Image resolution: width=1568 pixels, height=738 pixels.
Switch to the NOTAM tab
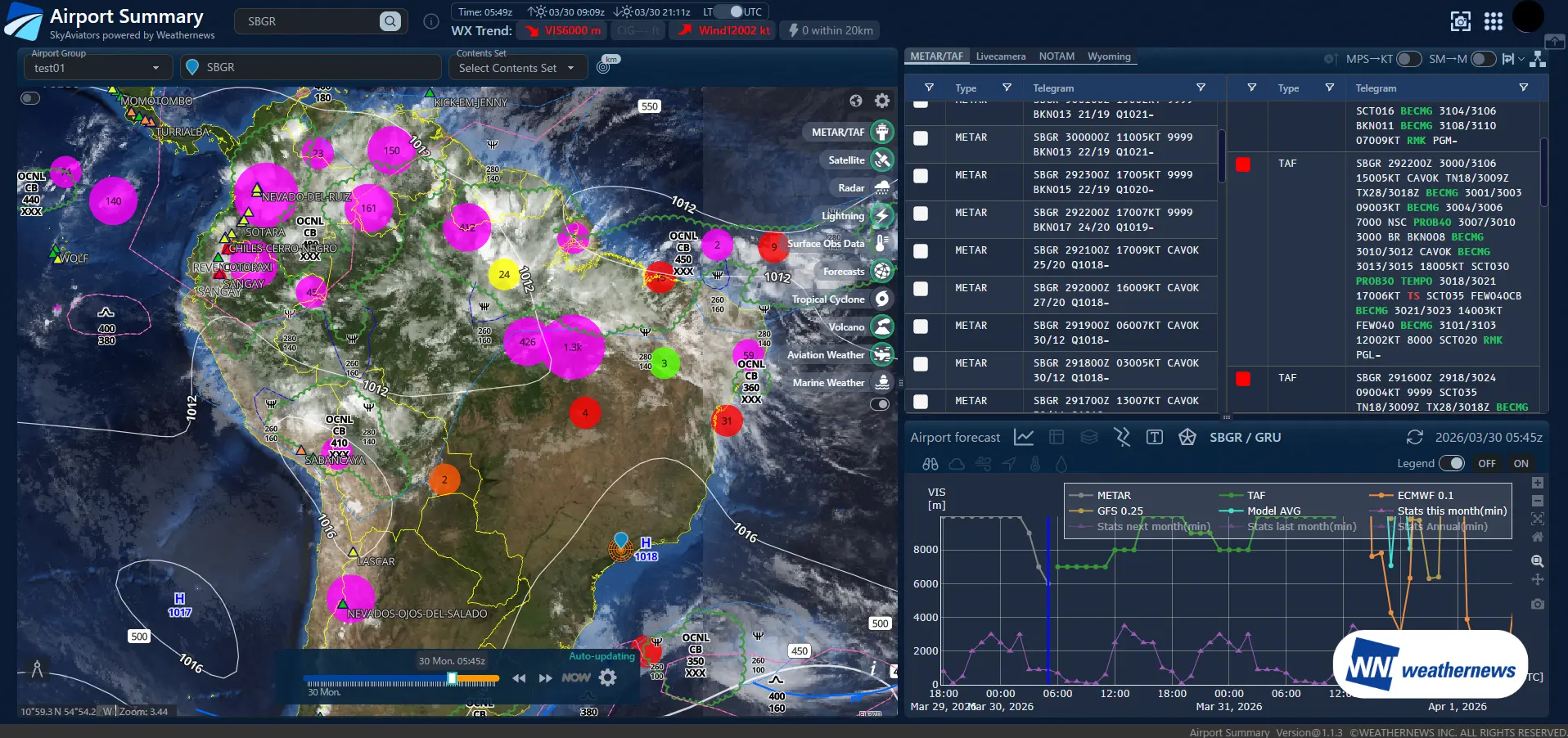1057,56
